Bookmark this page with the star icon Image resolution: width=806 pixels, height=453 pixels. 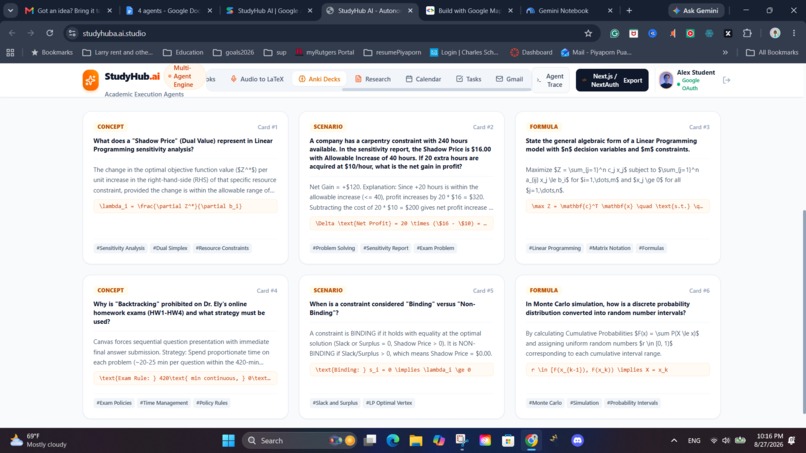[588, 33]
